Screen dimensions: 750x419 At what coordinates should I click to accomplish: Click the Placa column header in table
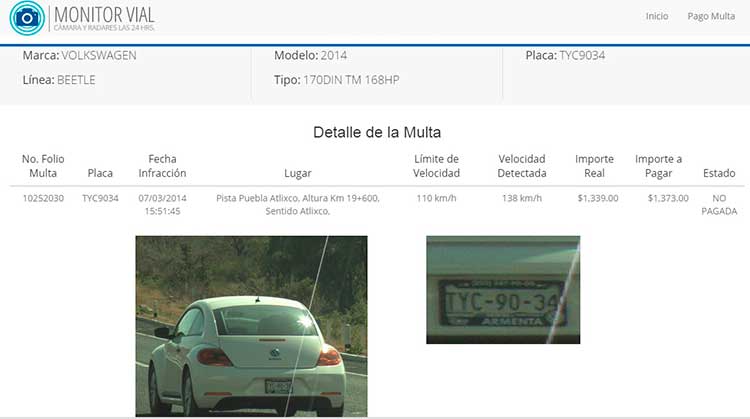[x=100, y=173]
